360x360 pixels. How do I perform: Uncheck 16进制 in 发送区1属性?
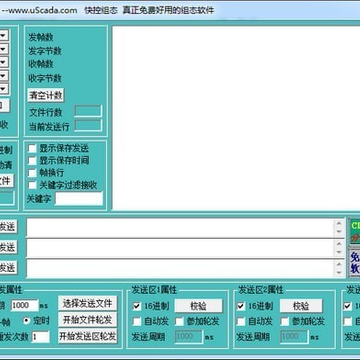[x=137, y=306]
